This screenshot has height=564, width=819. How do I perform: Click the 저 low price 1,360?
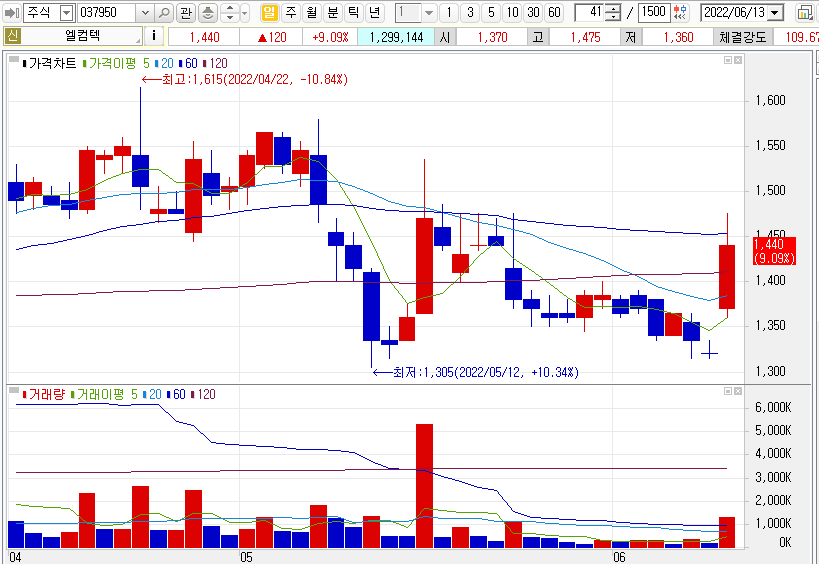coord(678,37)
